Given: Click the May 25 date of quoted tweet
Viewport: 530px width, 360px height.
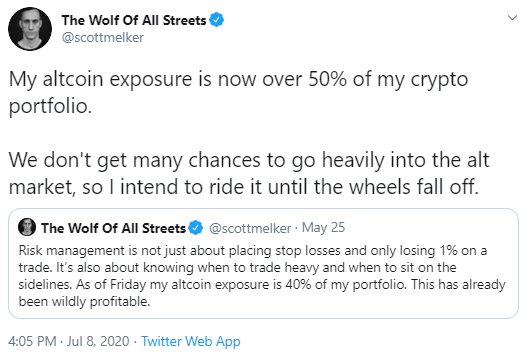Looking at the screenshot, I should point(323,227).
